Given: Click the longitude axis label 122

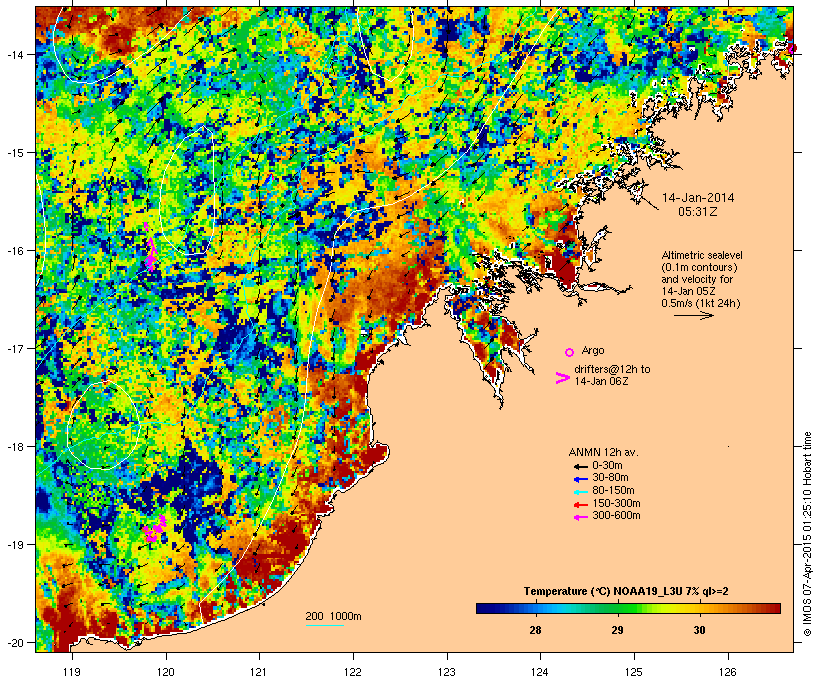Looking at the screenshot, I should coord(353,672).
